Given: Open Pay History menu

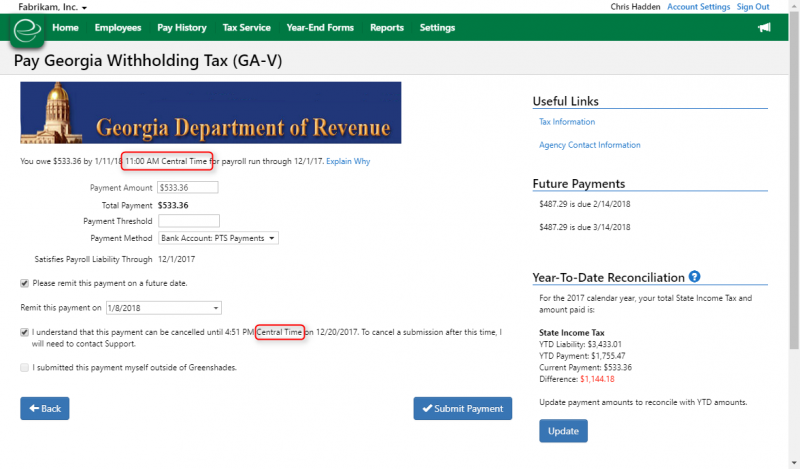Looking at the screenshot, I should coord(182,28).
